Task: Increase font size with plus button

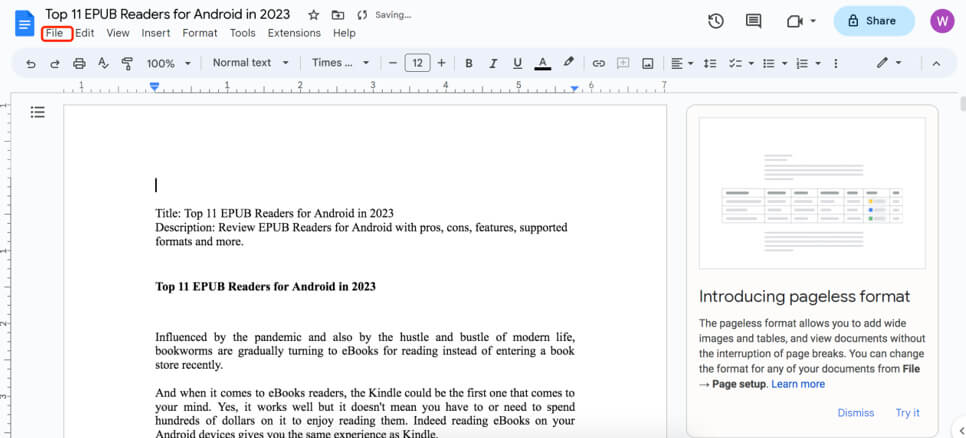Action: pos(441,63)
